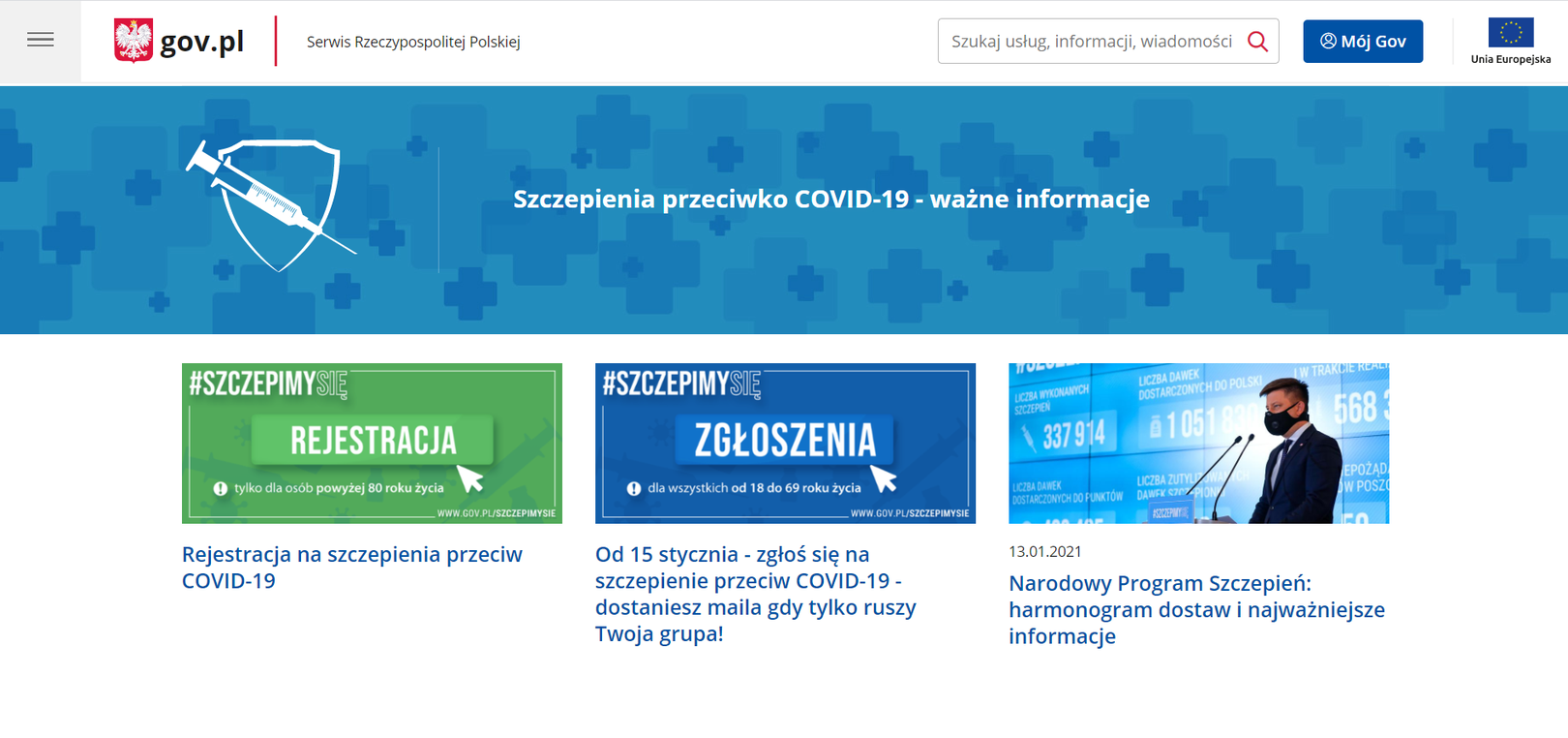Click the European Union flag icon
The height and width of the screenshot is (738, 1568).
click(x=1510, y=33)
